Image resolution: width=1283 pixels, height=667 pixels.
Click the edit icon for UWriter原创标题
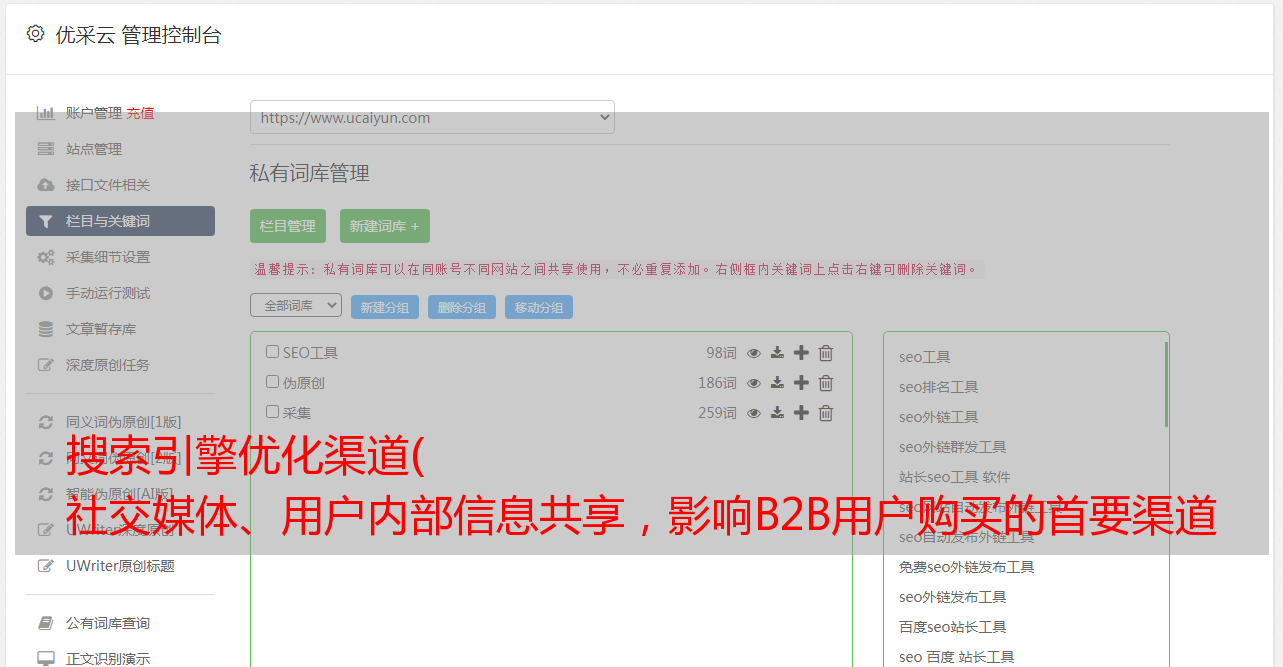tap(46, 566)
